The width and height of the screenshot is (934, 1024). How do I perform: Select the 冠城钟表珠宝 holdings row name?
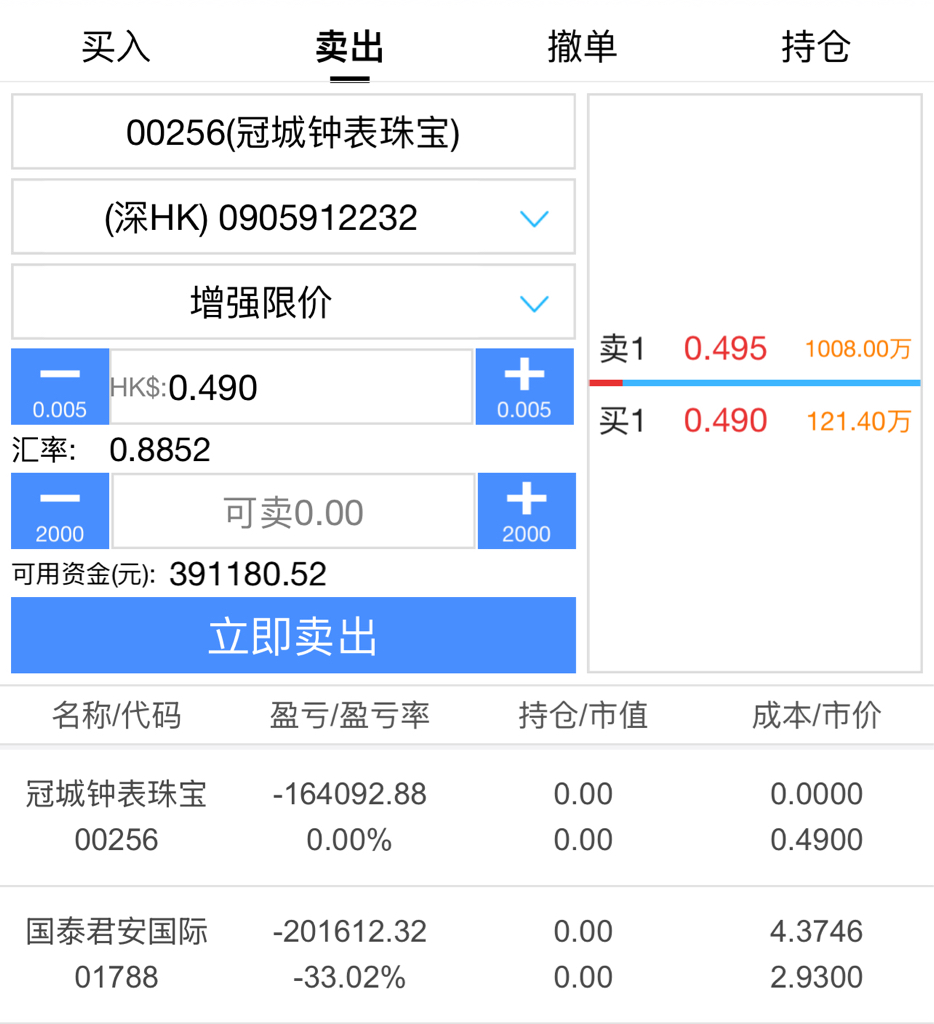(117, 794)
